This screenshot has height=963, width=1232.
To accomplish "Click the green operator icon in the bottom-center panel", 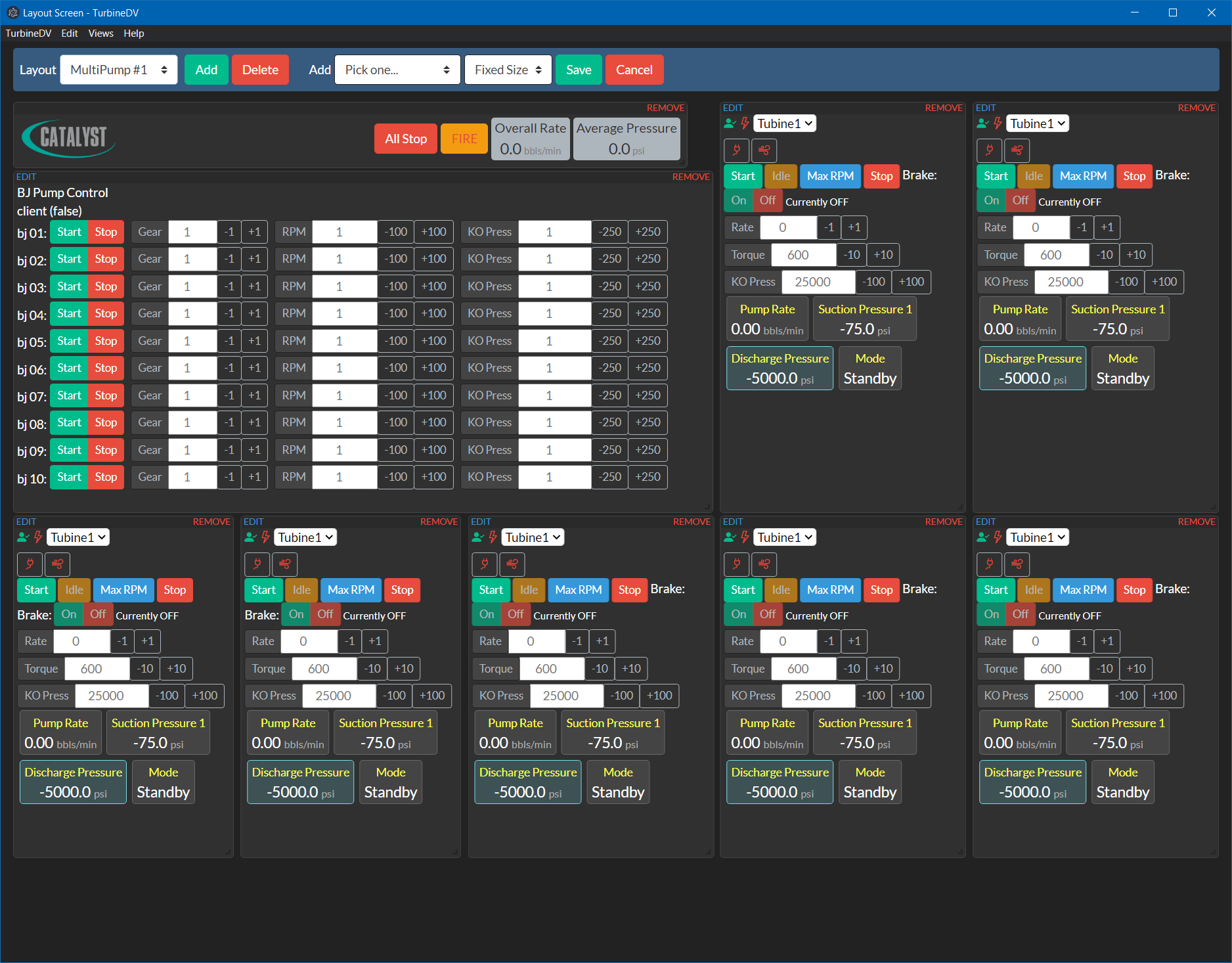I will point(477,537).
